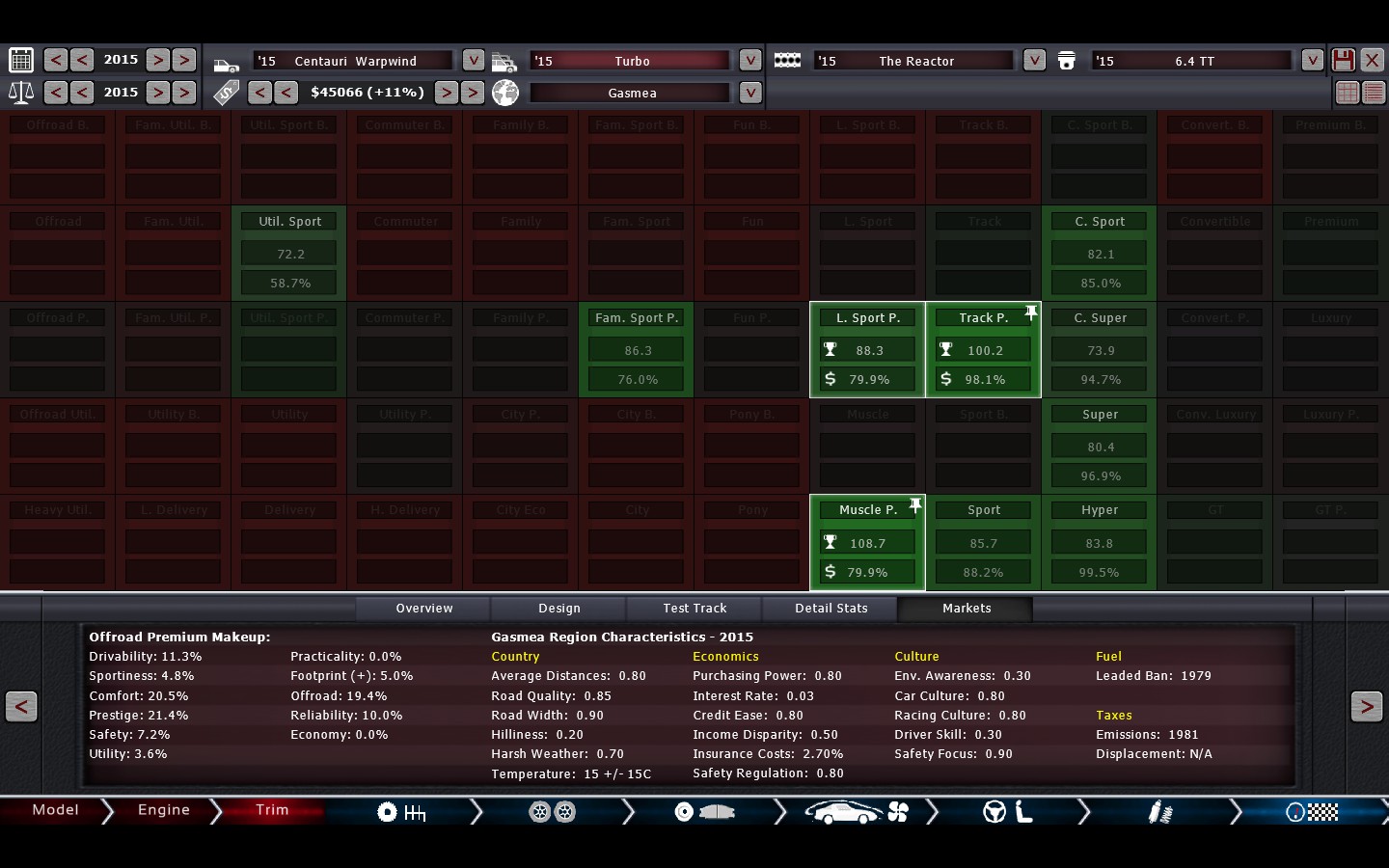Open the testing checkered flag step
1389x868 pixels.
(1312, 812)
